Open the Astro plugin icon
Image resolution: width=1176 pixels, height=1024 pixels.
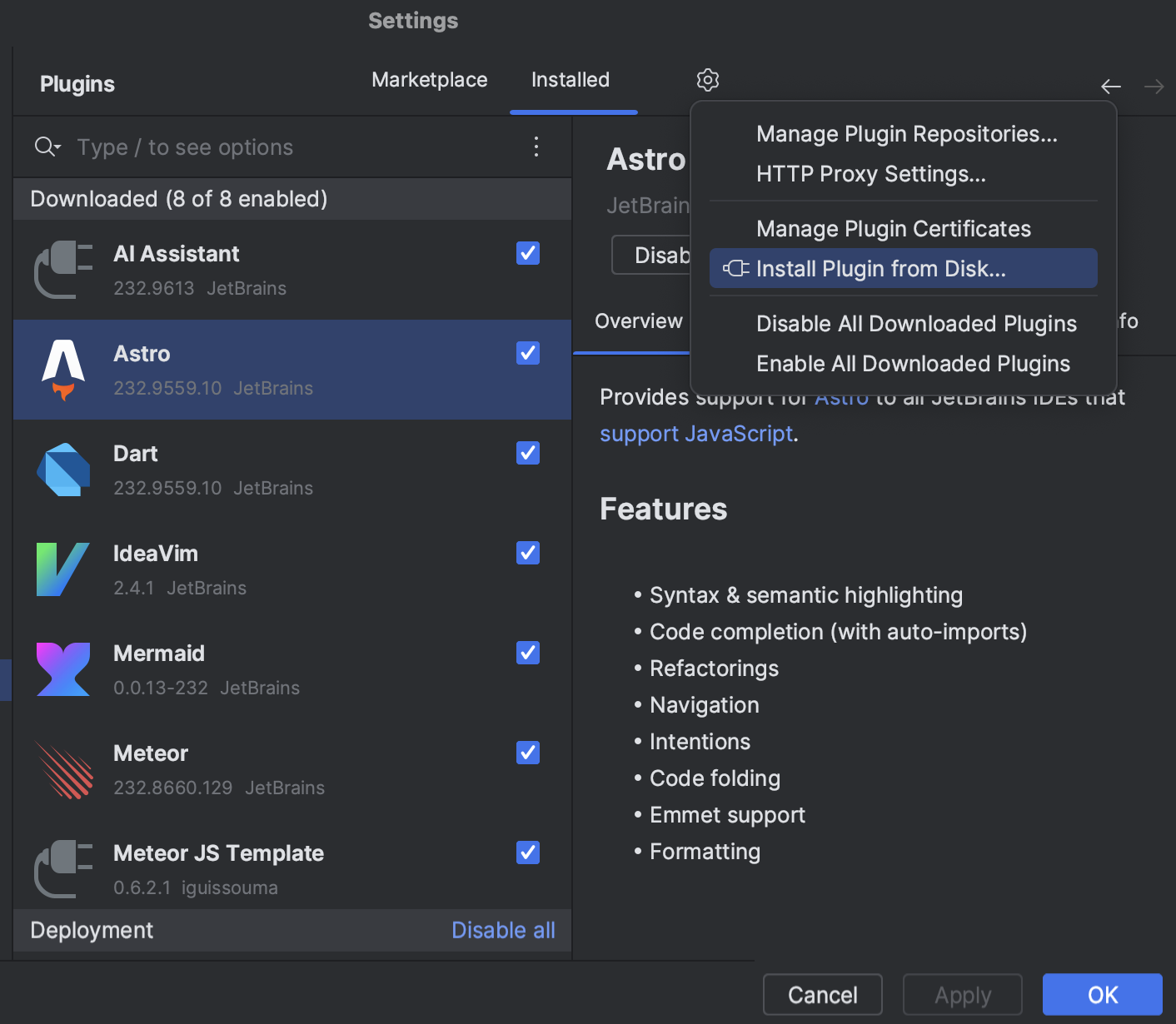63,370
